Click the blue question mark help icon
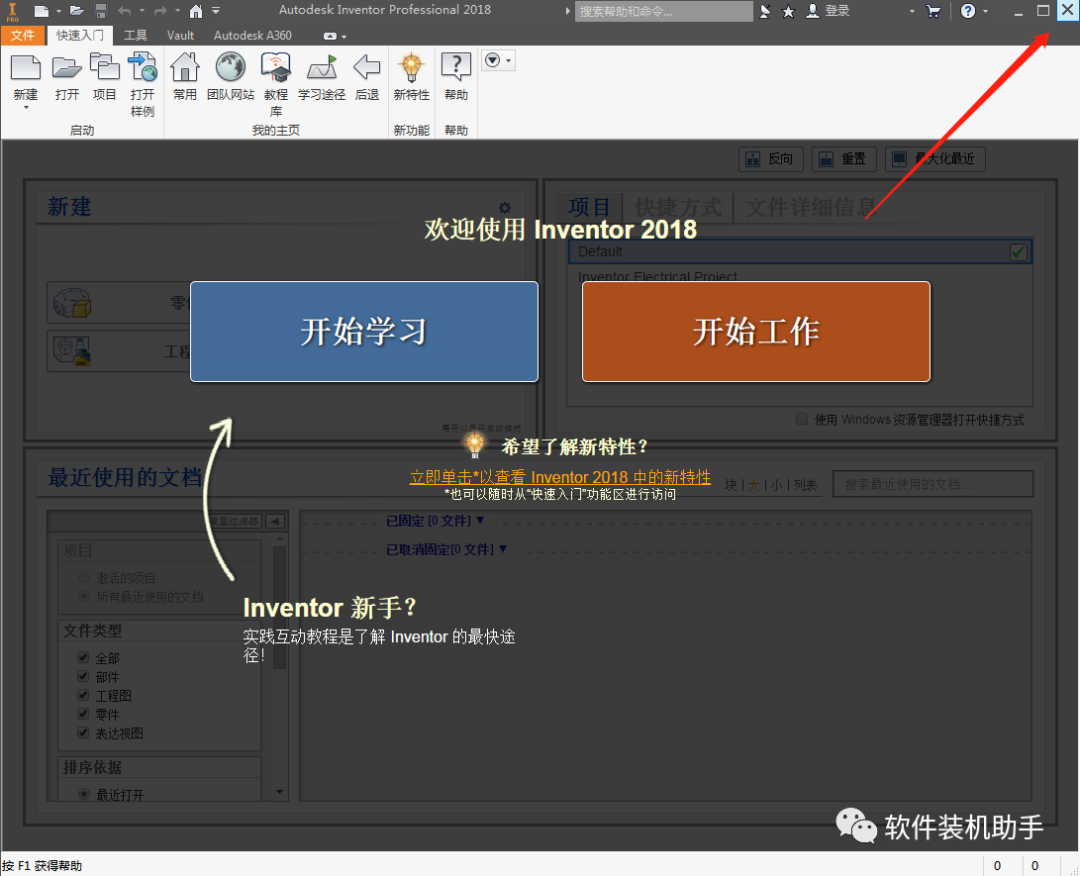This screenshot has height=876, width=1080. (968, 11)
